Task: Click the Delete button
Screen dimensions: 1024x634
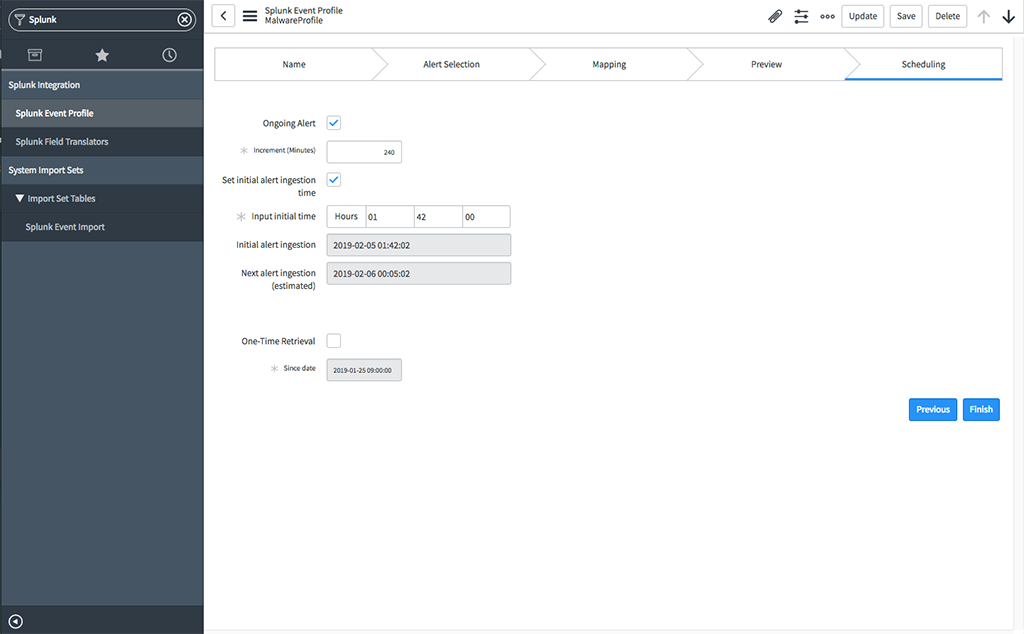Action: click(x=948, y=16)
